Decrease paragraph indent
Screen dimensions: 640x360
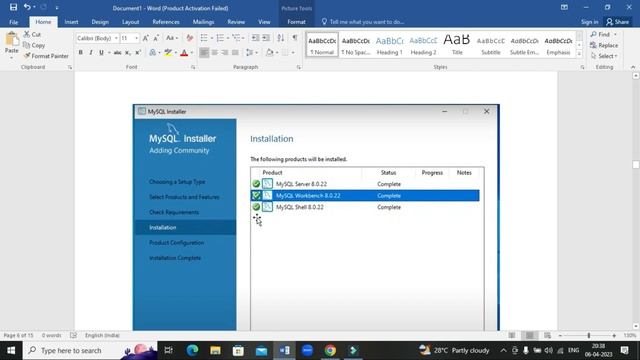click(x=256, y=38)
